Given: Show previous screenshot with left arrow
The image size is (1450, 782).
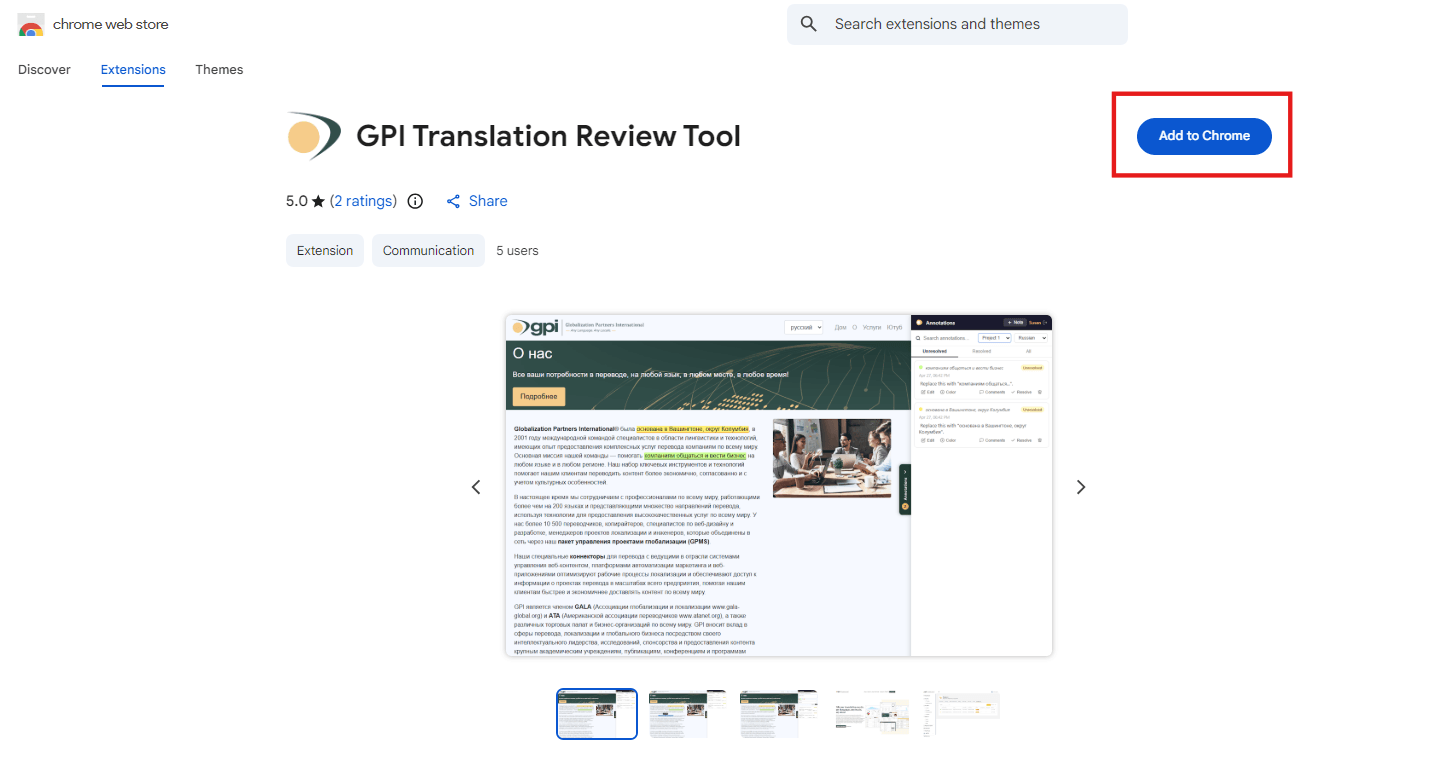Looking at the screenshot, I should pyautogui.click(x=476, y=487).
